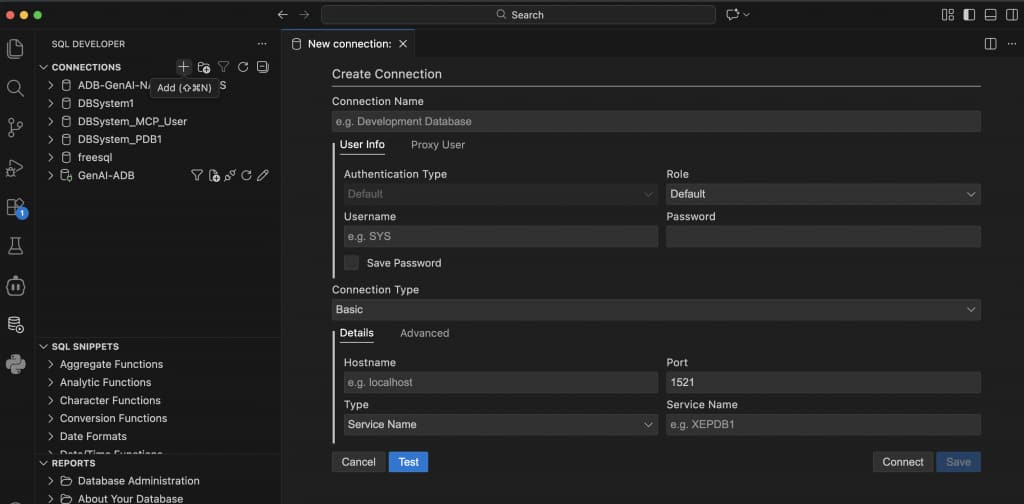The height and width of the screenshot is (504, 1024).
Task: Open Extensions view in activity bar
Action: (15, 207)
